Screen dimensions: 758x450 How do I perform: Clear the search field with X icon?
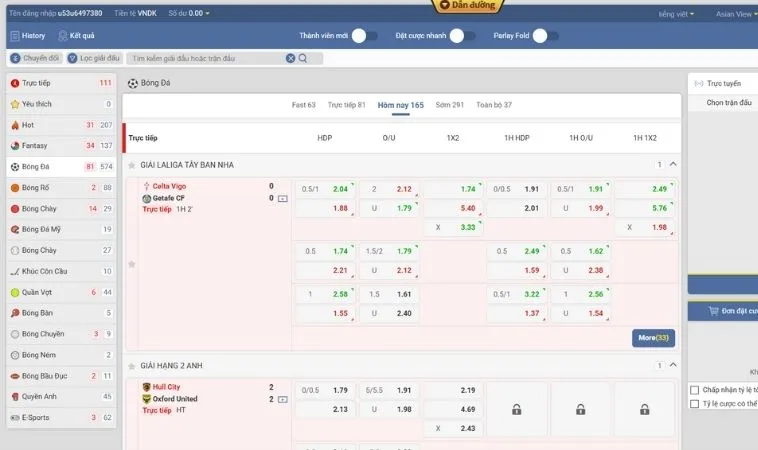(x=291, y=59)
